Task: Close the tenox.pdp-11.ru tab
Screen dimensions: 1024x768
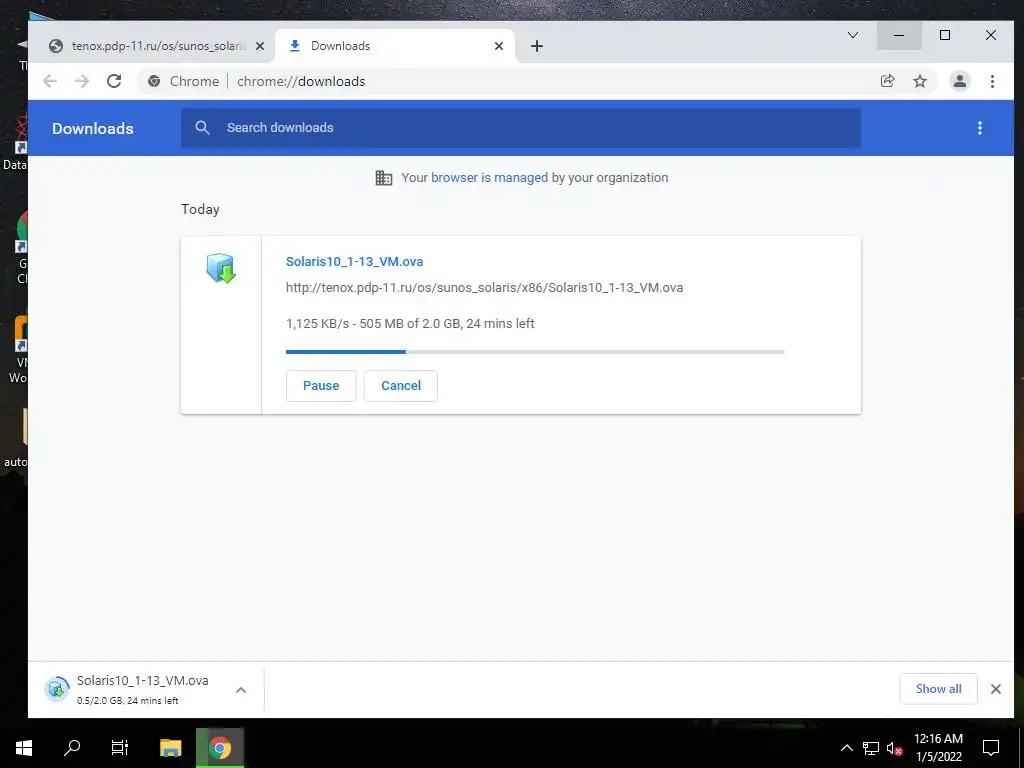Action: (x=260, y=46)
